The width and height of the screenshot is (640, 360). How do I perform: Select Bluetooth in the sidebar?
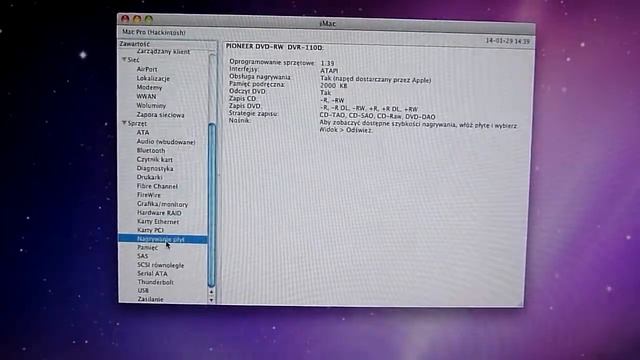[151, 150]
